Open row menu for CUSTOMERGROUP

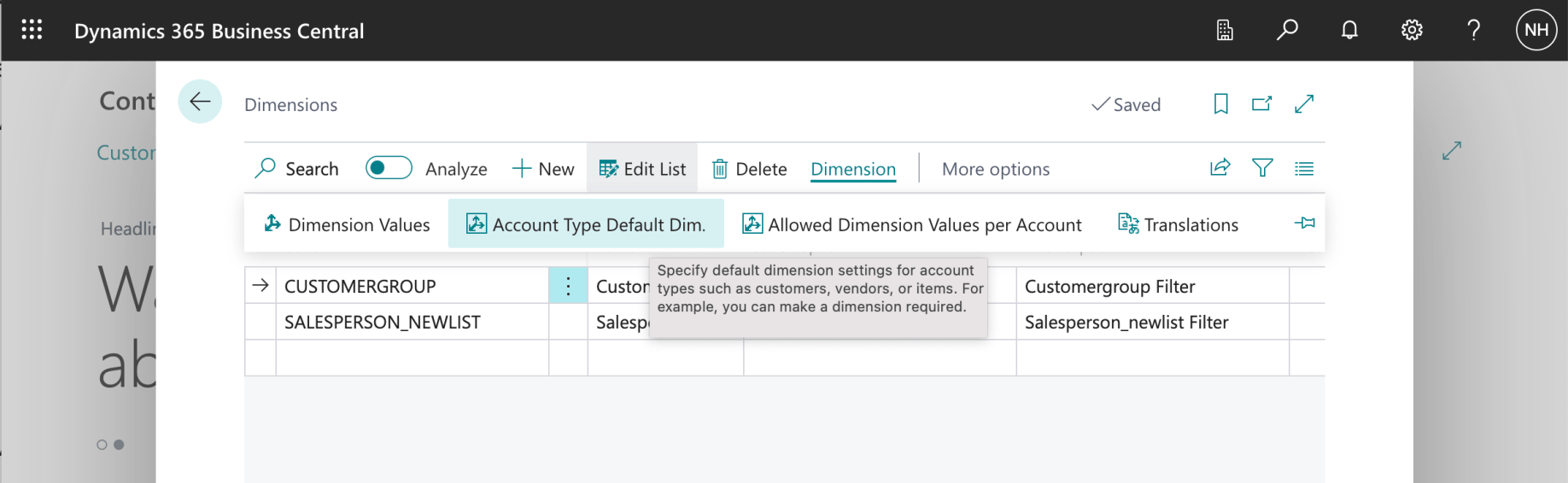(568, 286)
